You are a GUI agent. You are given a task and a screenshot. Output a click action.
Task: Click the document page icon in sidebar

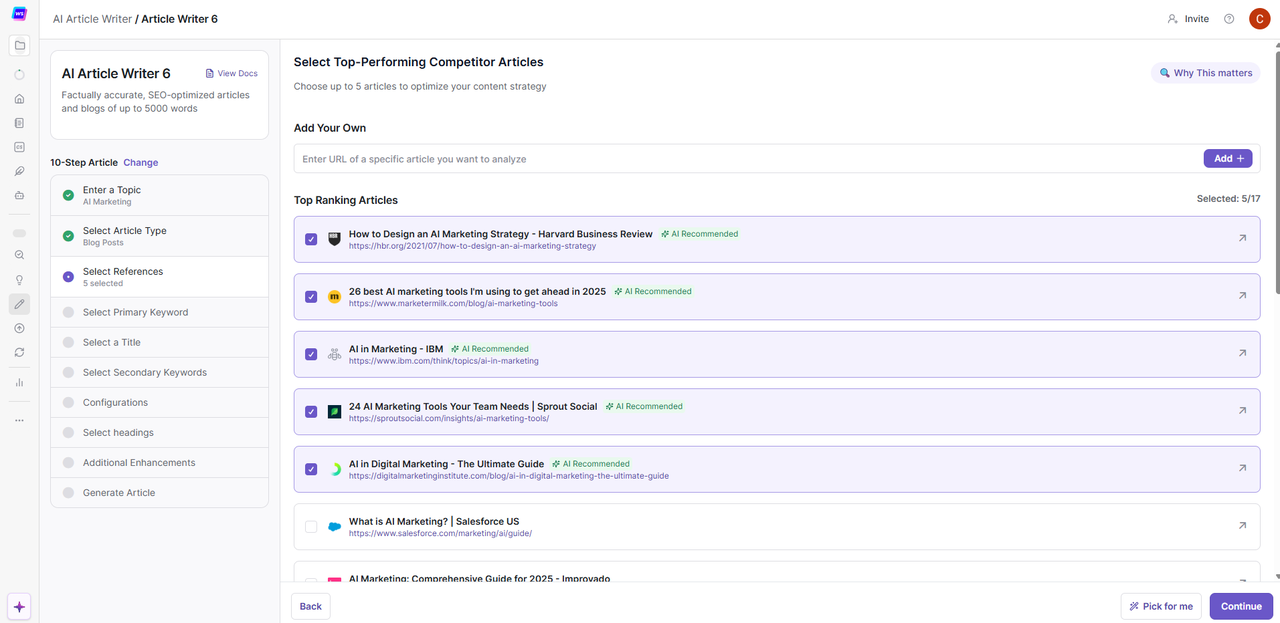[19, 123]
